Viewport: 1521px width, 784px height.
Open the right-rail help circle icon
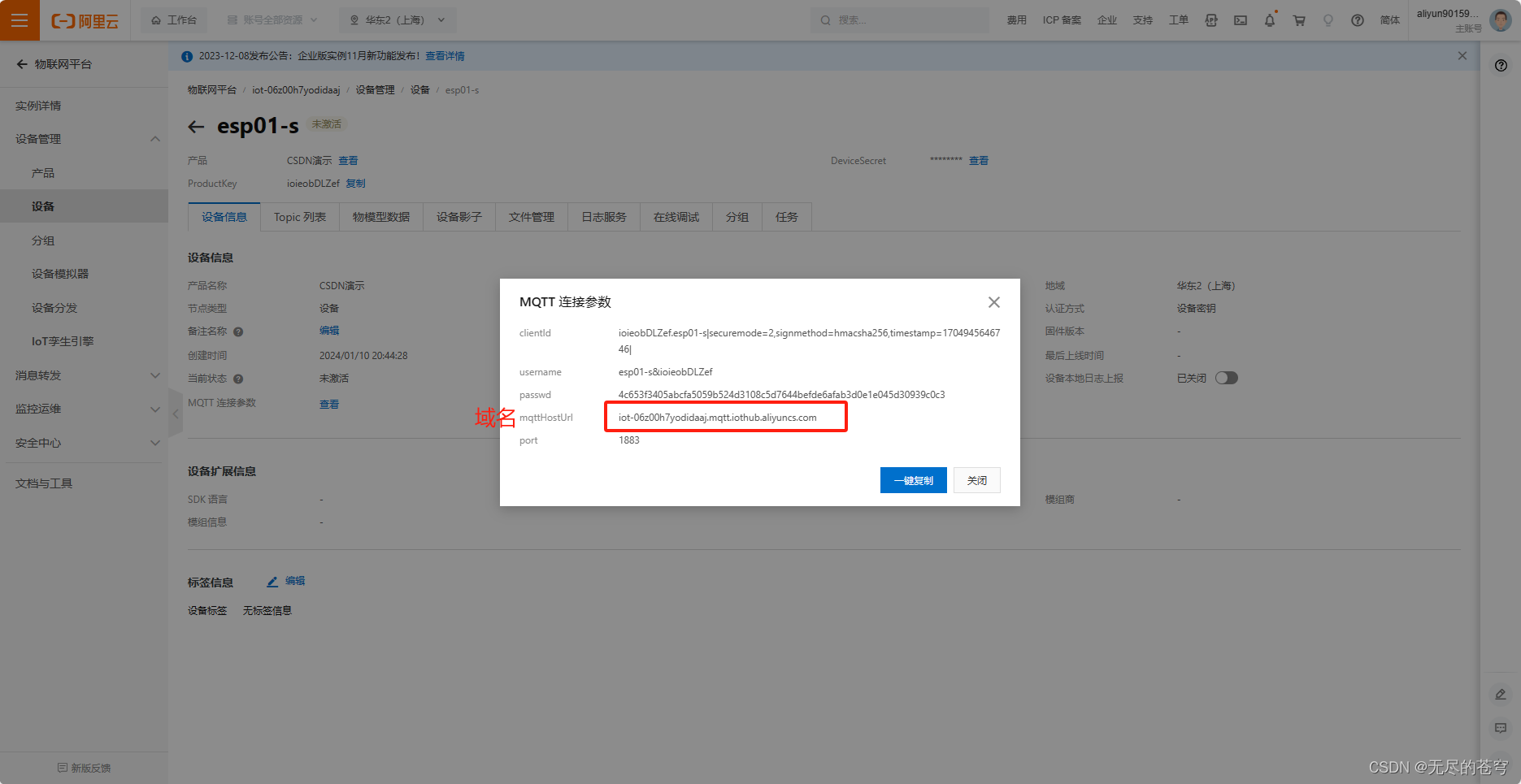click(1501, 66)
